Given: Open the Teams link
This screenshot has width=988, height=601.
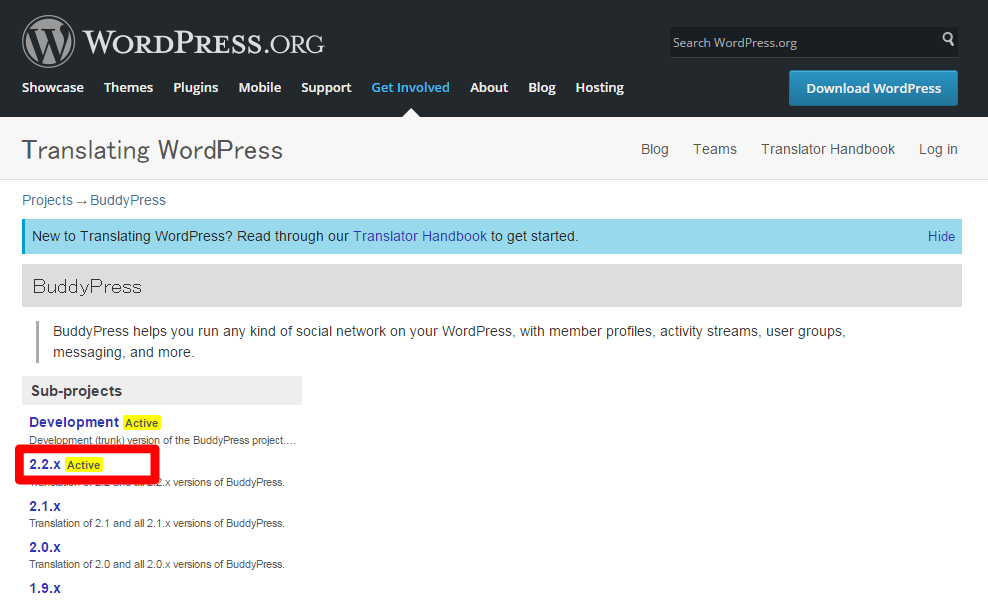Looking at the screenshot, I should (714, 149).
